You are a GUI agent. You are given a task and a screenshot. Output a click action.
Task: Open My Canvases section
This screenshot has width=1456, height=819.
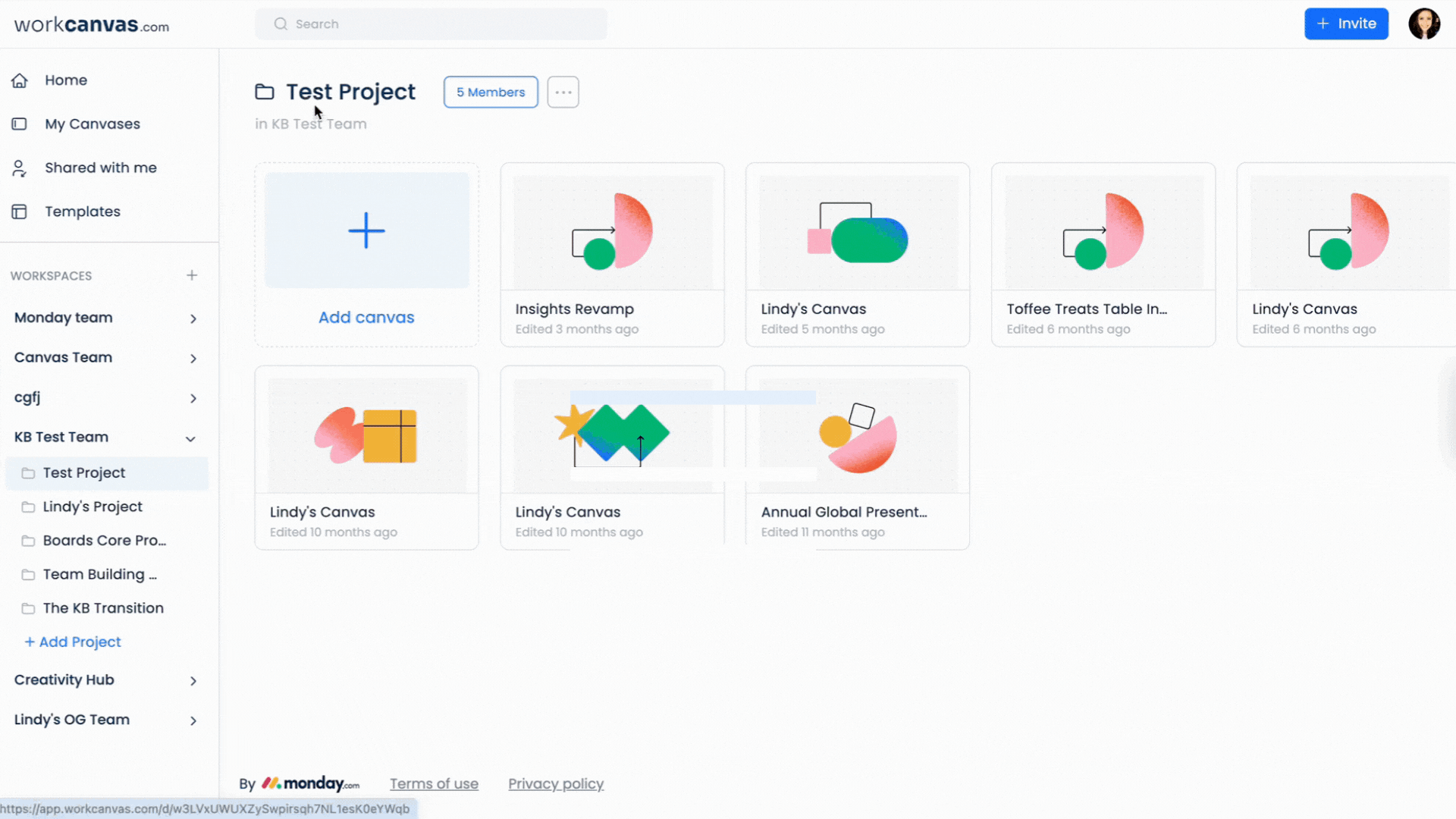[x=93, y=124]
